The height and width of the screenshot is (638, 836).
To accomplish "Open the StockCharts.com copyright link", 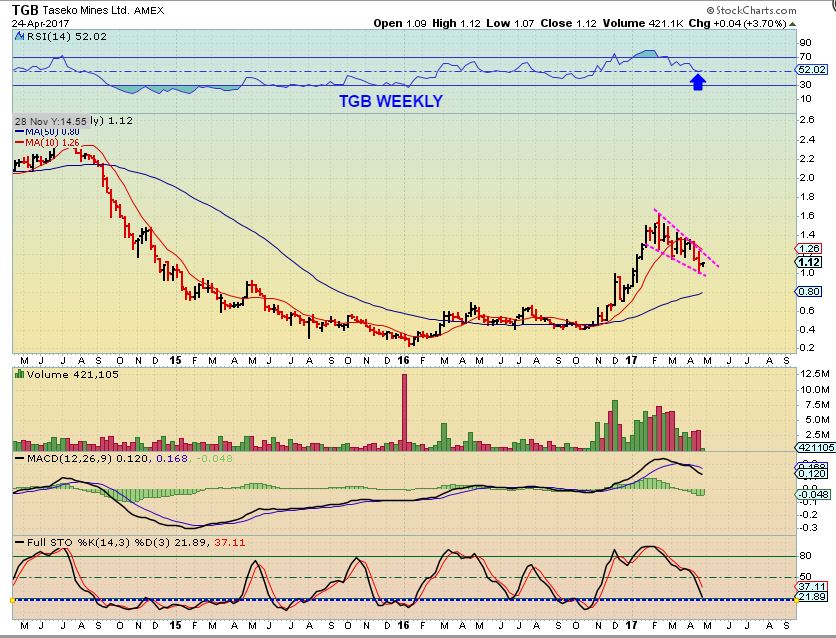I will [x=752, y=10].
